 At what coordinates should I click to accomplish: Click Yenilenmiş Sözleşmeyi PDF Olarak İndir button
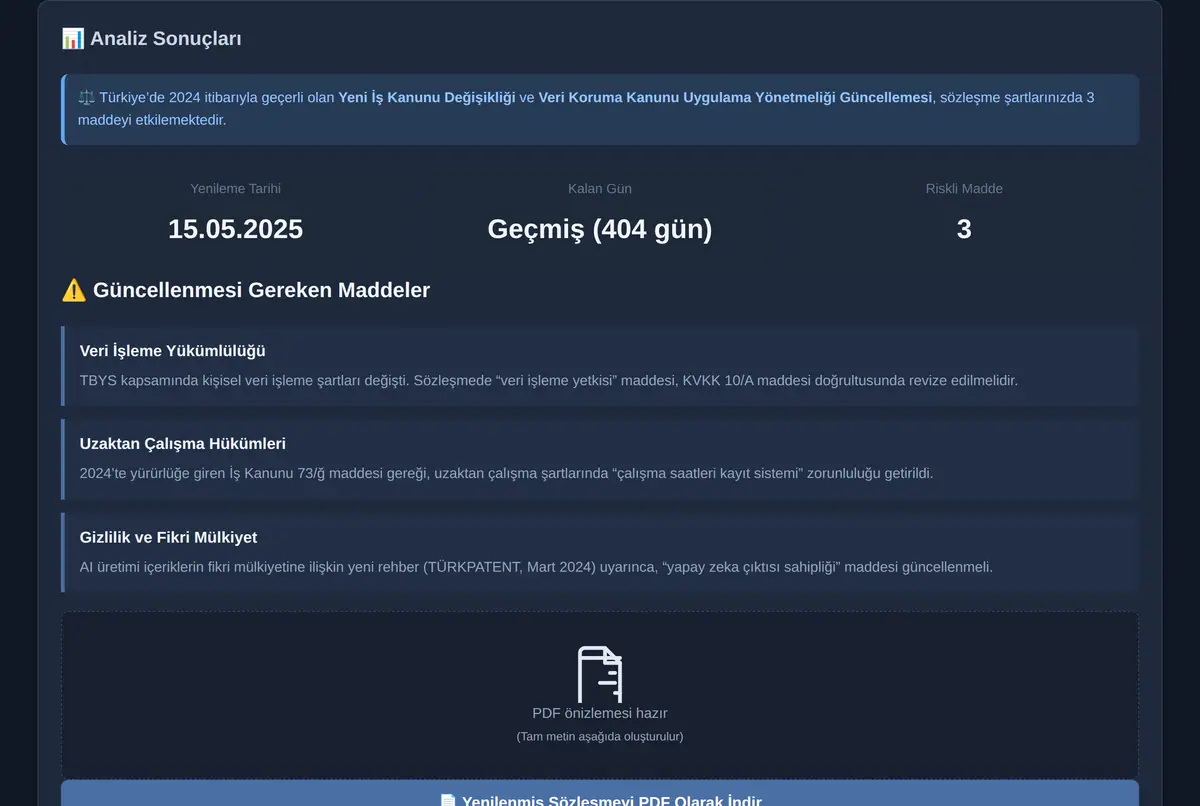[600, 793]
